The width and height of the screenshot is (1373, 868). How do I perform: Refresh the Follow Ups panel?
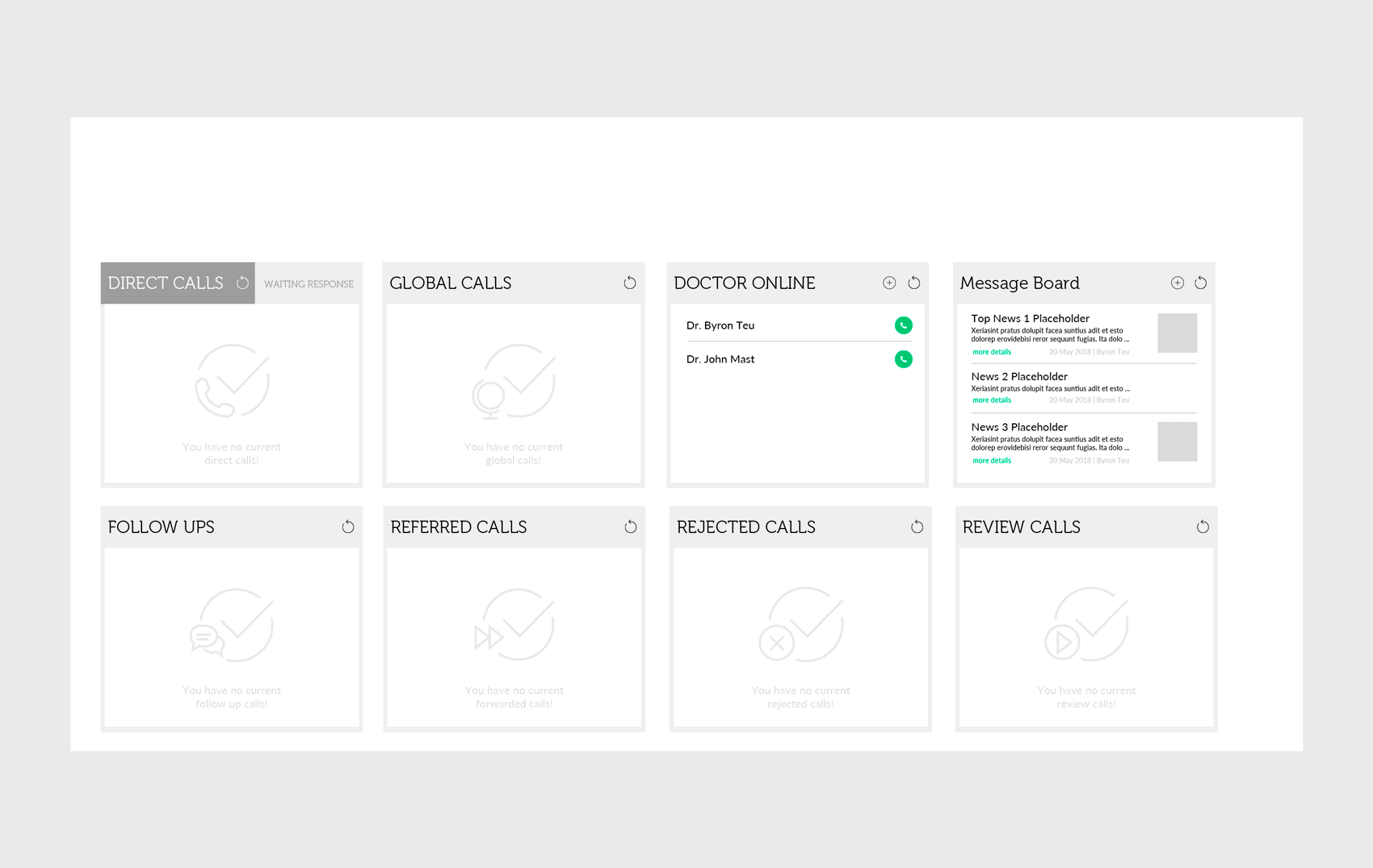pyautogui.click(x=348, y=527)
